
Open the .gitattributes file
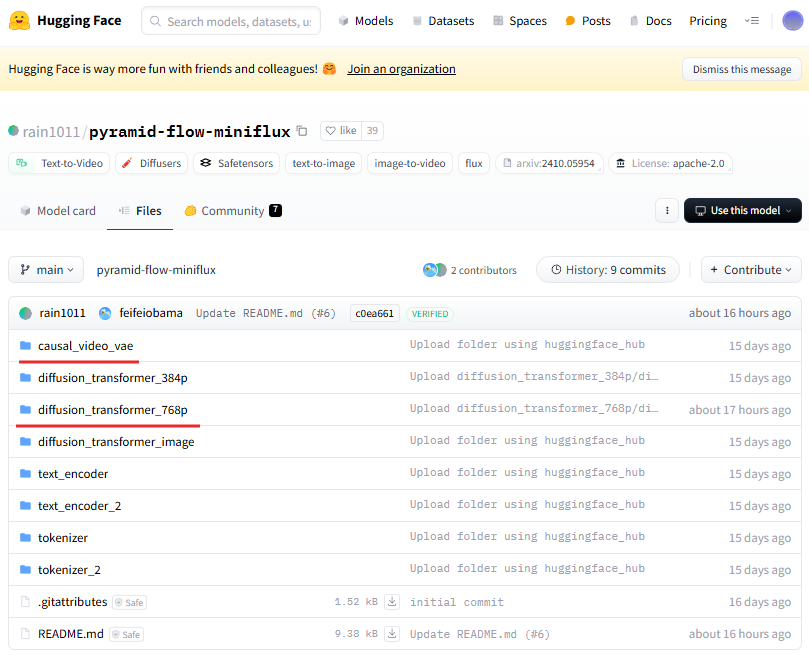(73, 602)
